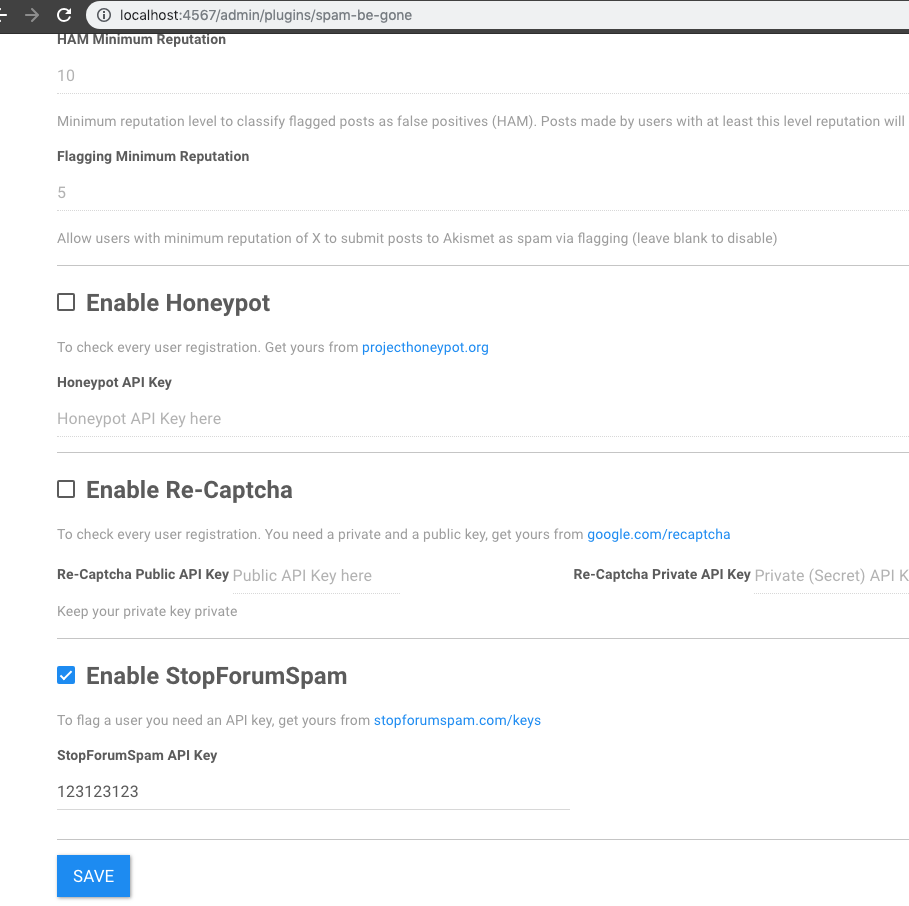Click the Enable Re-Captcha heading label
This screenshot has width=909, height=906.
pyautogui.click(x=189, y=490)
